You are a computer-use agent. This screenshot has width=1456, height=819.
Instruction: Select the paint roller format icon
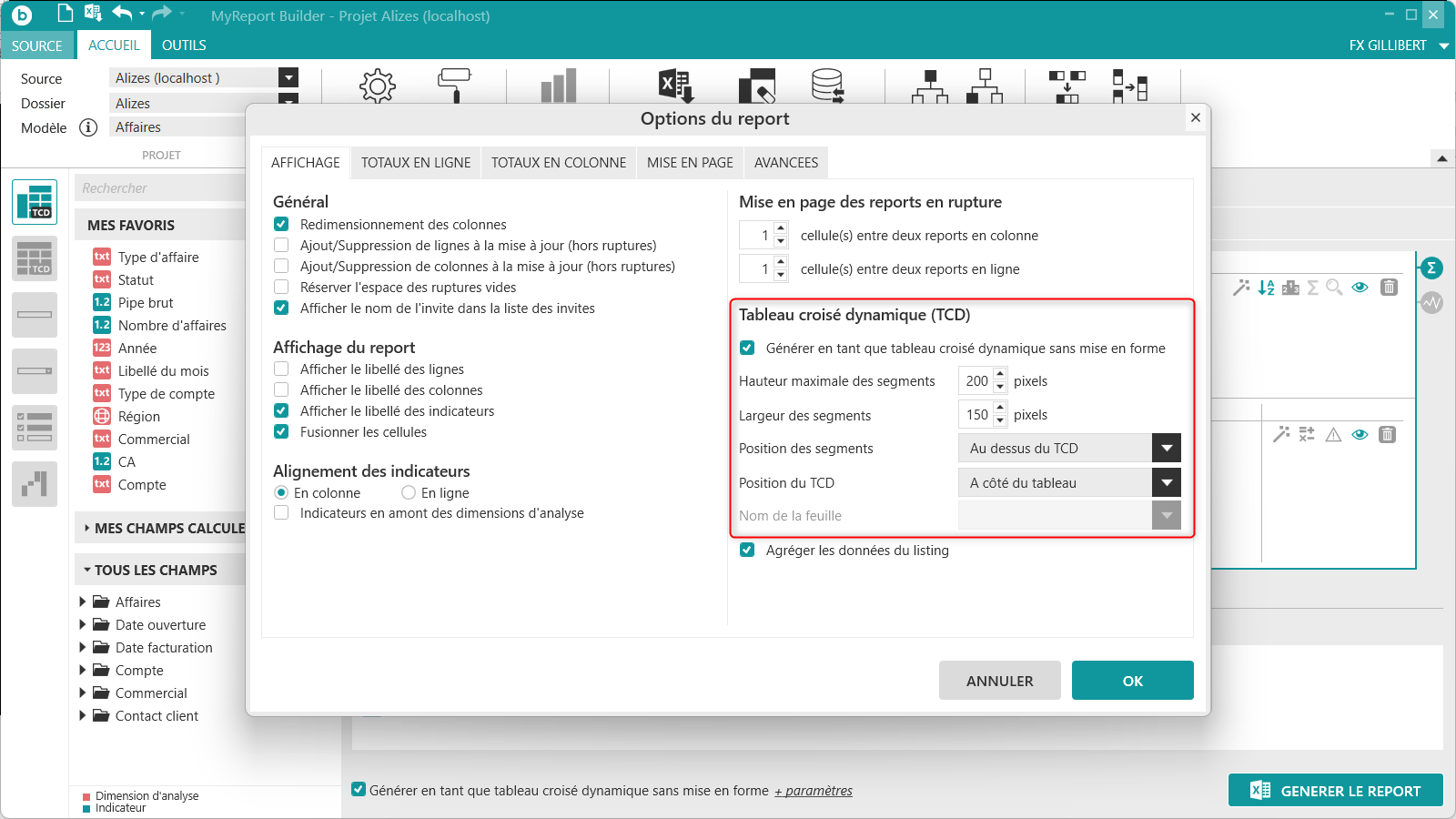(454, 85)
